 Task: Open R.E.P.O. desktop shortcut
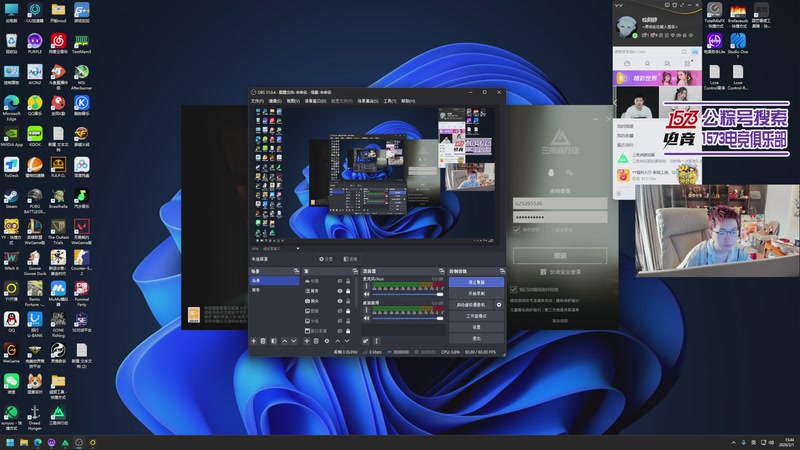58,167
